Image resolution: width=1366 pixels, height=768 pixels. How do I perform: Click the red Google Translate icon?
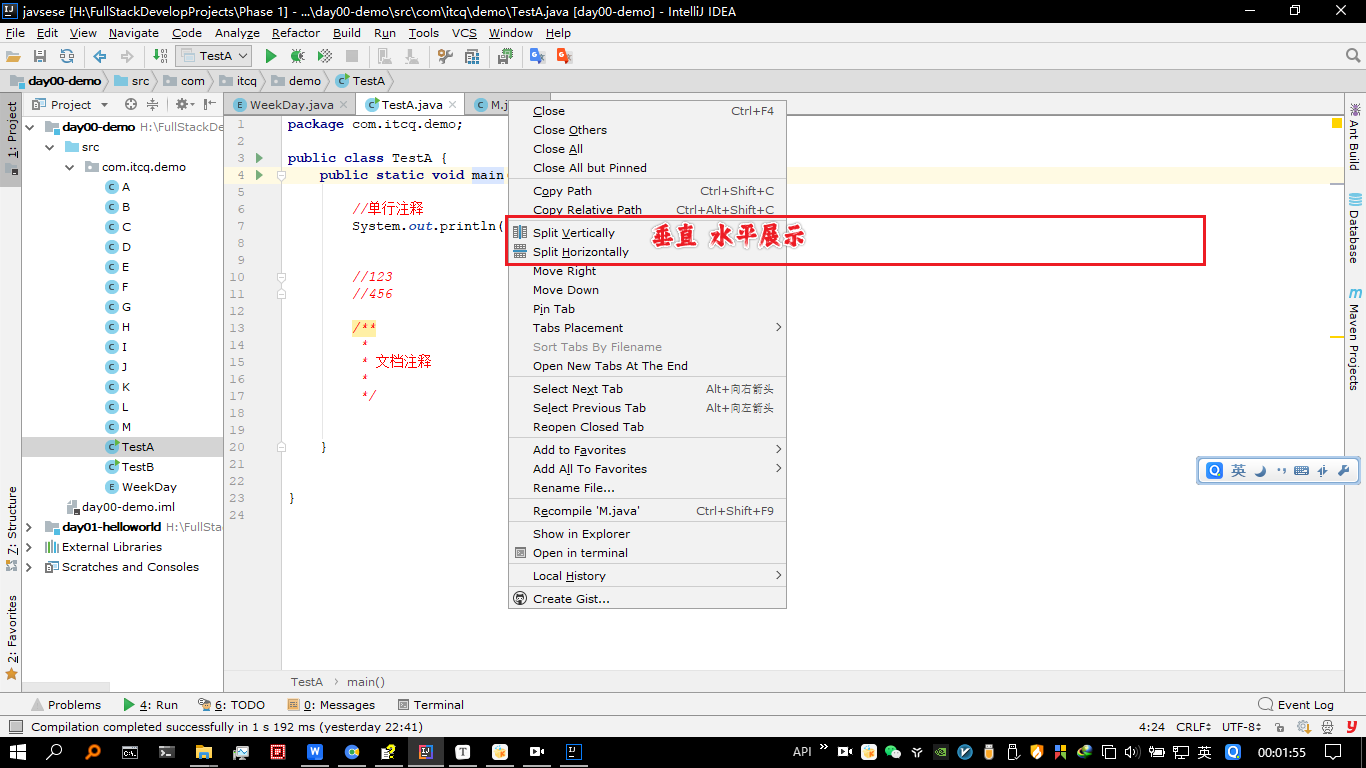pos(563,56)
